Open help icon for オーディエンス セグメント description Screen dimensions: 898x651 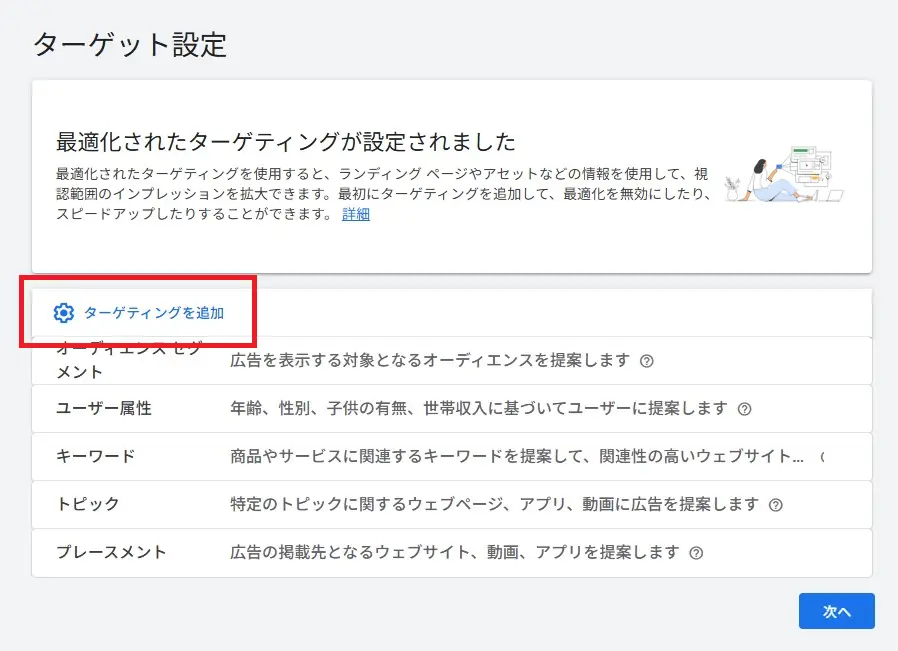[647, 361]
